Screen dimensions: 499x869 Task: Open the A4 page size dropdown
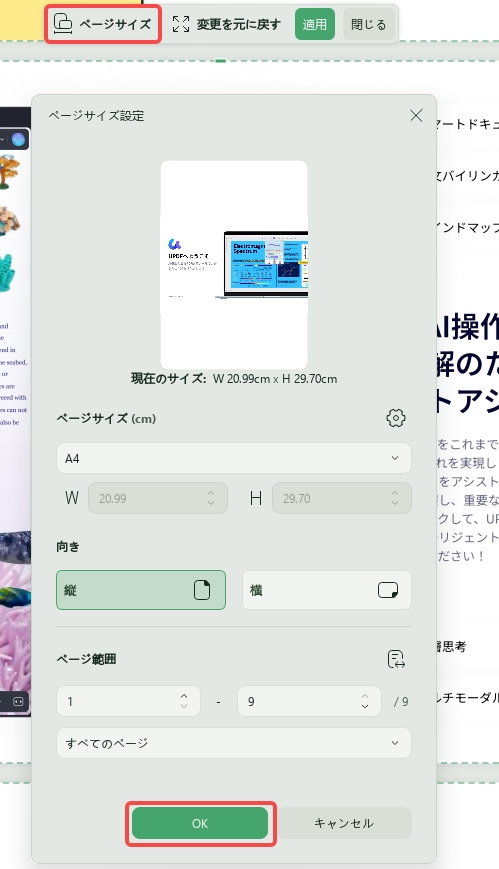click(x=233, y=458)
